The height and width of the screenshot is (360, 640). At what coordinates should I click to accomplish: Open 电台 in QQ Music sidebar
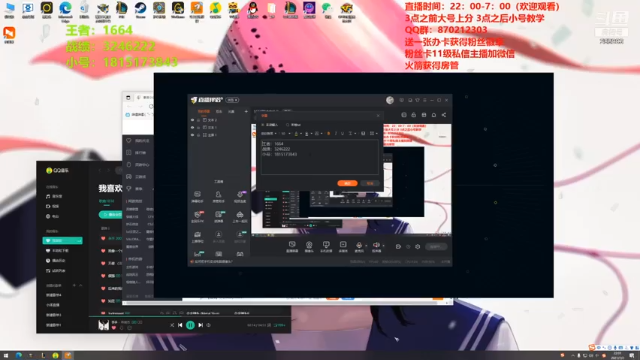point(53,216)
